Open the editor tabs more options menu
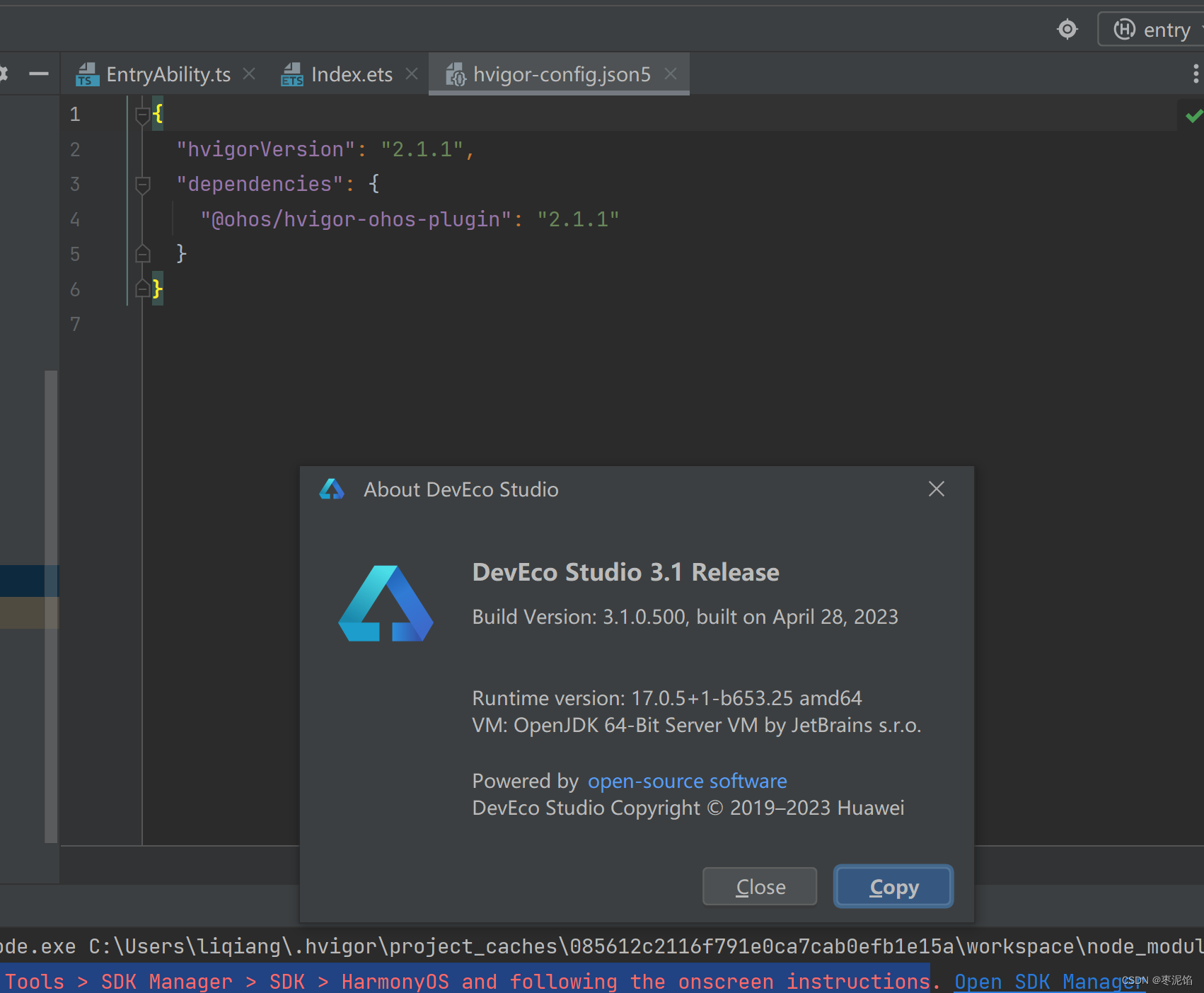1204x993 pixels. tap(1196, 74)
